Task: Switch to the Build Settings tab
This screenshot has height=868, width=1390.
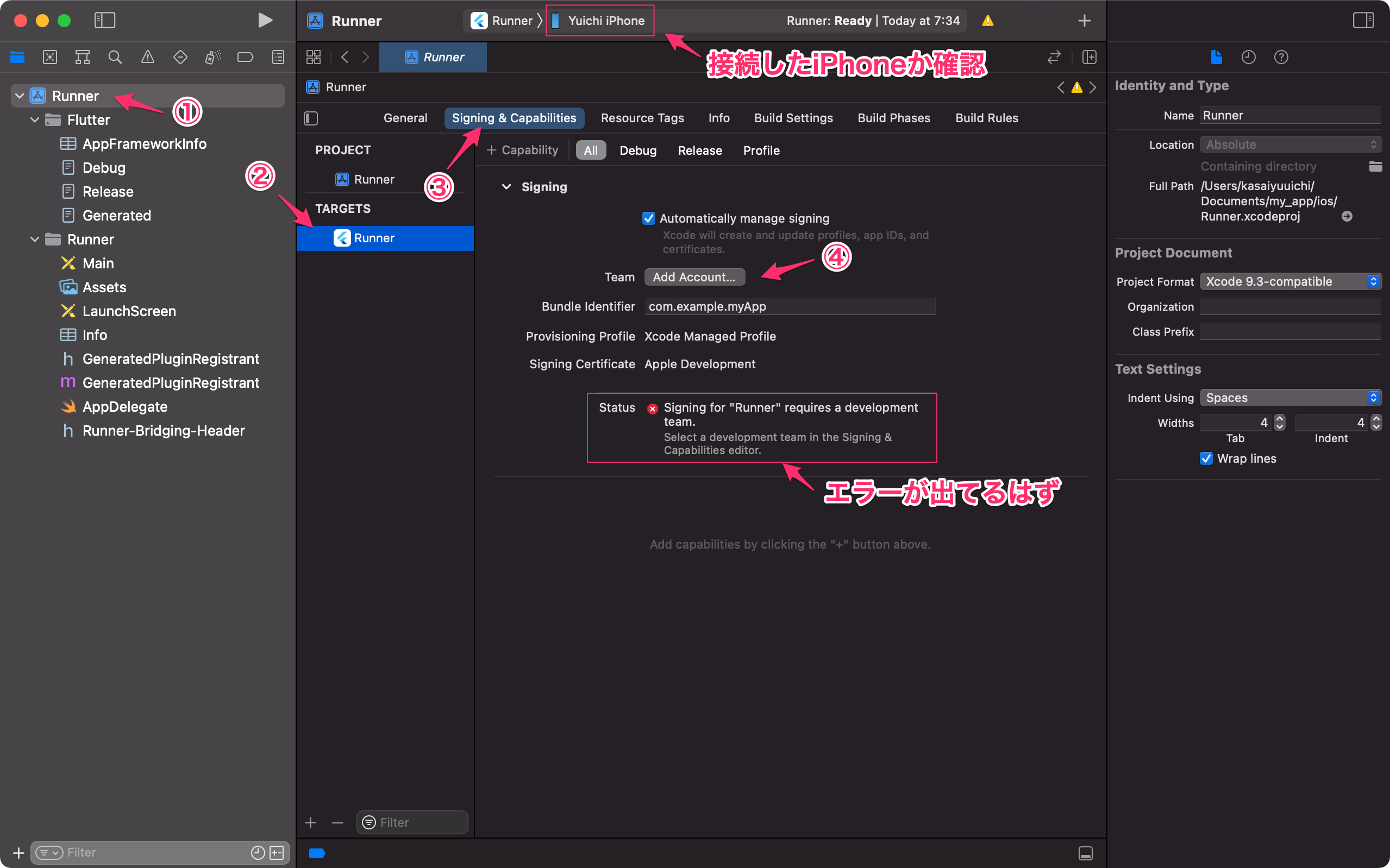Action: click(793, 118)
